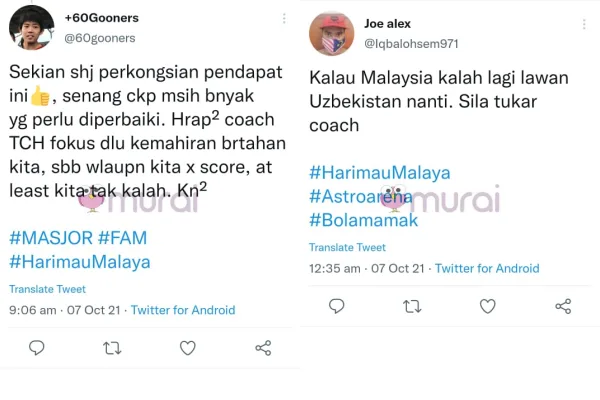Open @60gooners handle profile

99,38
